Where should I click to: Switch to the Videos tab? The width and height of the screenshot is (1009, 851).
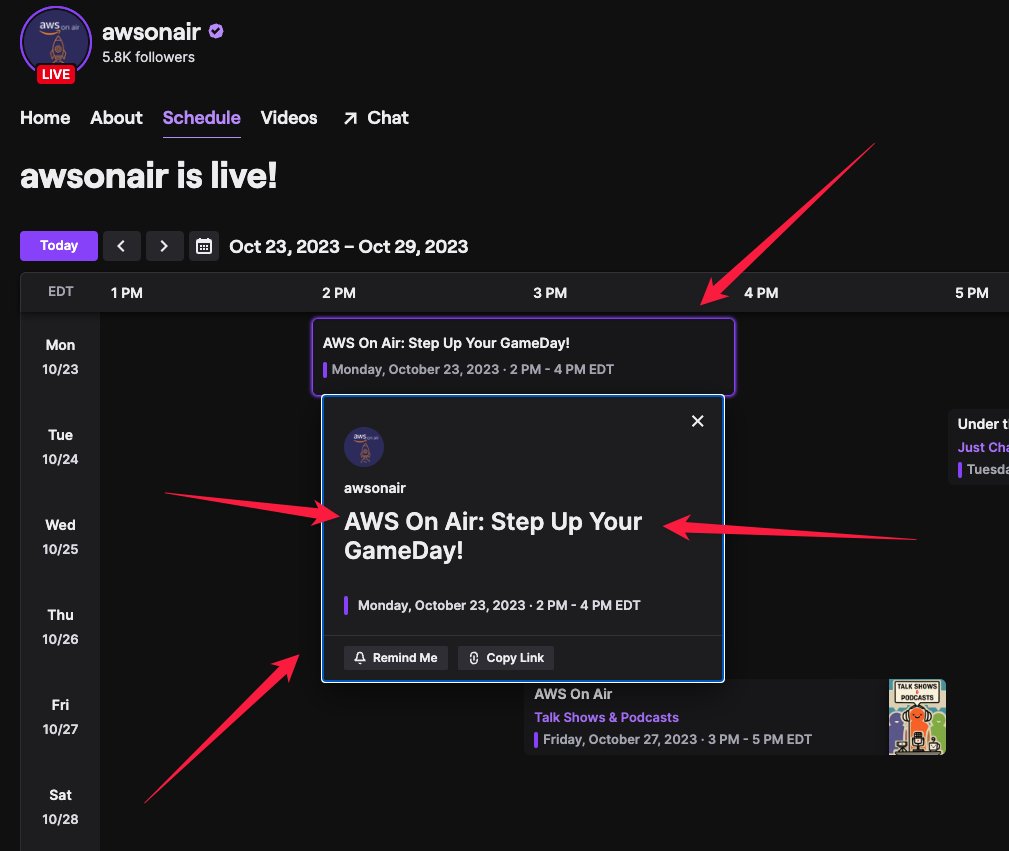pyautogui.click(x=289, y=118)
